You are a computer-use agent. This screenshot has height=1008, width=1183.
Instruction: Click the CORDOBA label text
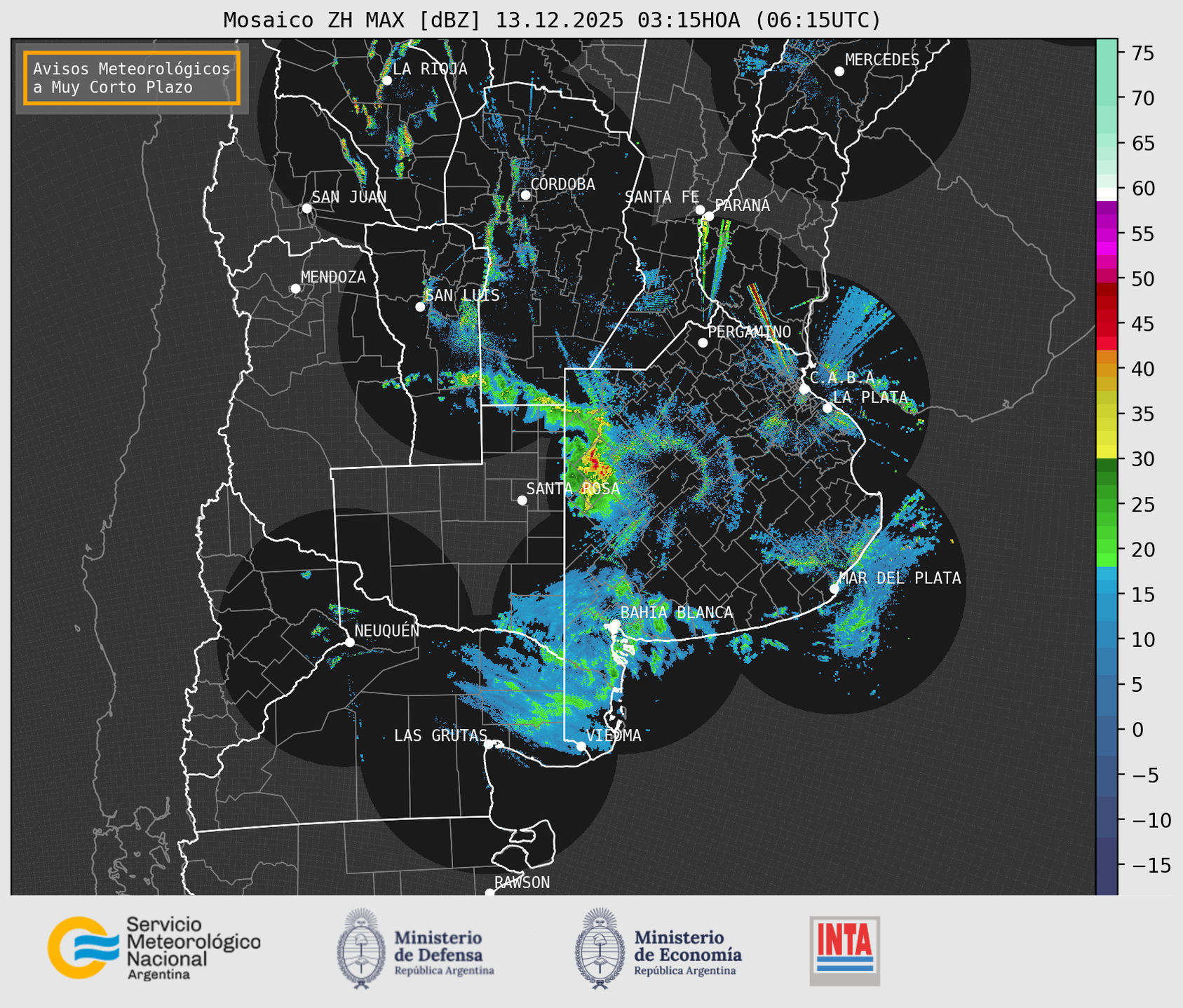point(562,184)
